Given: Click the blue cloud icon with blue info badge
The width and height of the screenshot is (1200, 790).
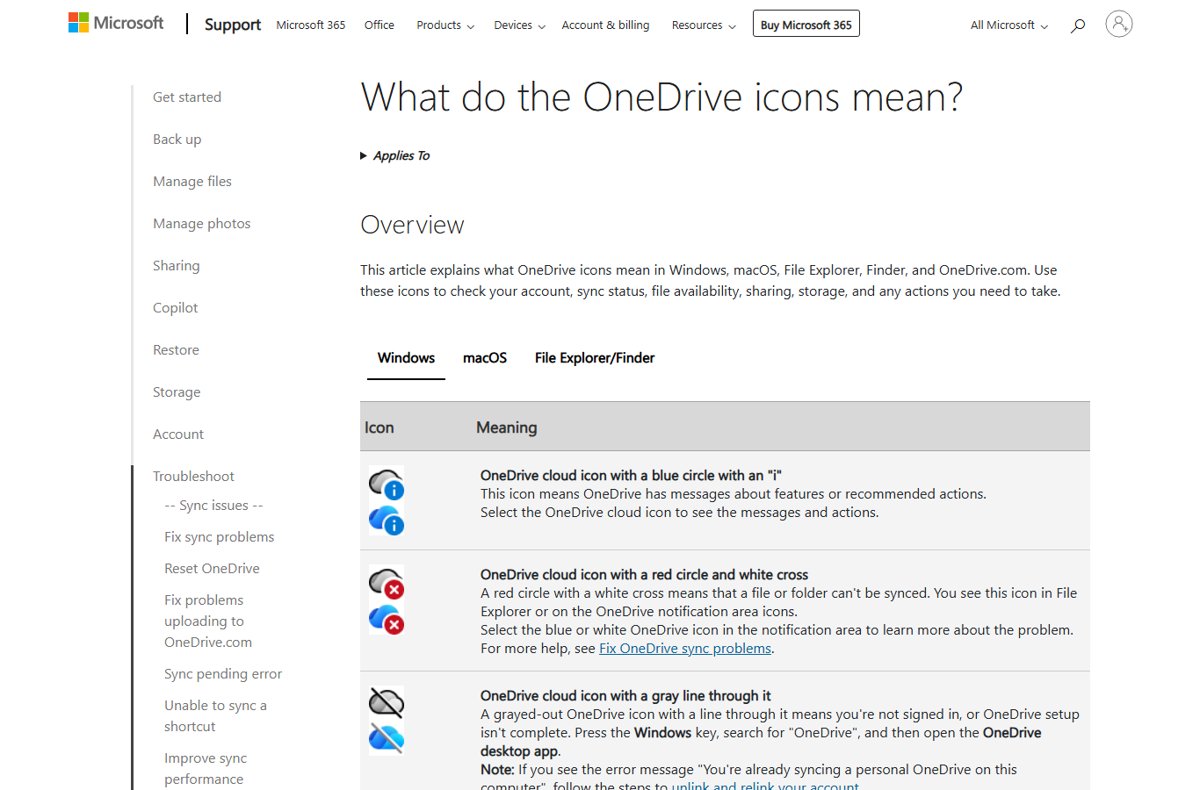Looking at the screenshot, I should coord(386,519).
